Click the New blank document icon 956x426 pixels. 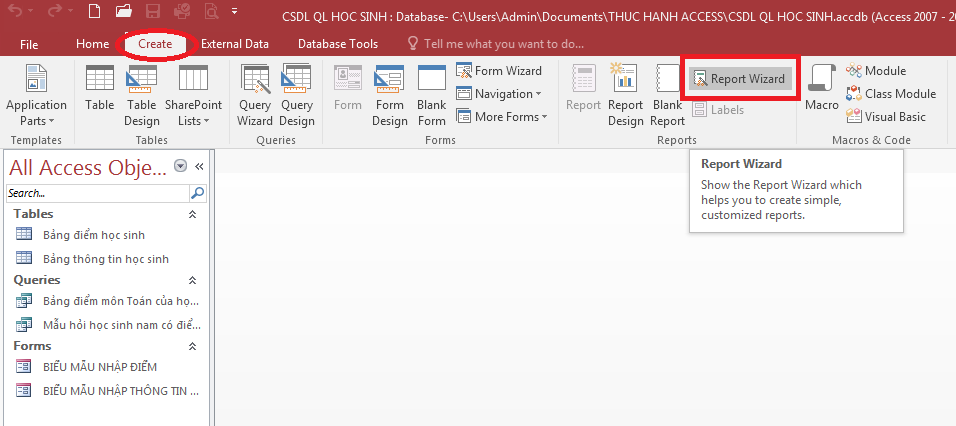pyautogui.click(x=93, y=11)
